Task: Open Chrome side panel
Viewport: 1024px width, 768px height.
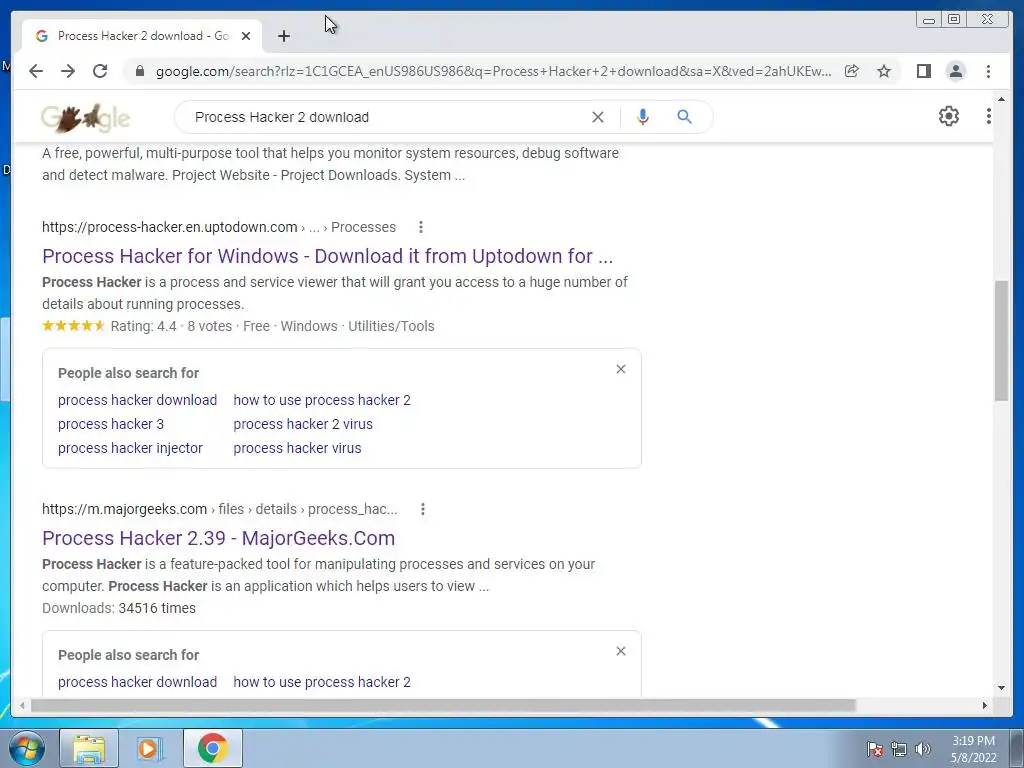Action: coord(923,71)
